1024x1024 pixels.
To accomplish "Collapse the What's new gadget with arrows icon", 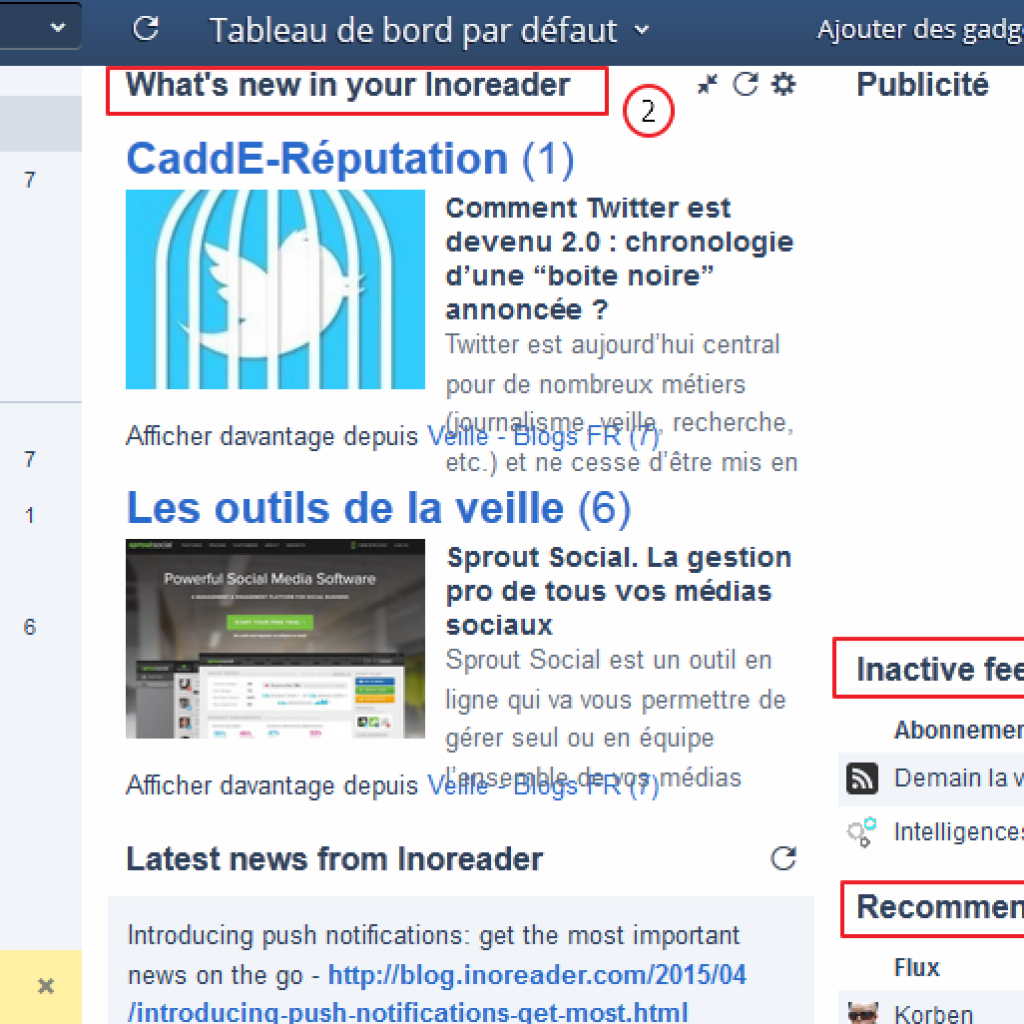I will 707,84.
